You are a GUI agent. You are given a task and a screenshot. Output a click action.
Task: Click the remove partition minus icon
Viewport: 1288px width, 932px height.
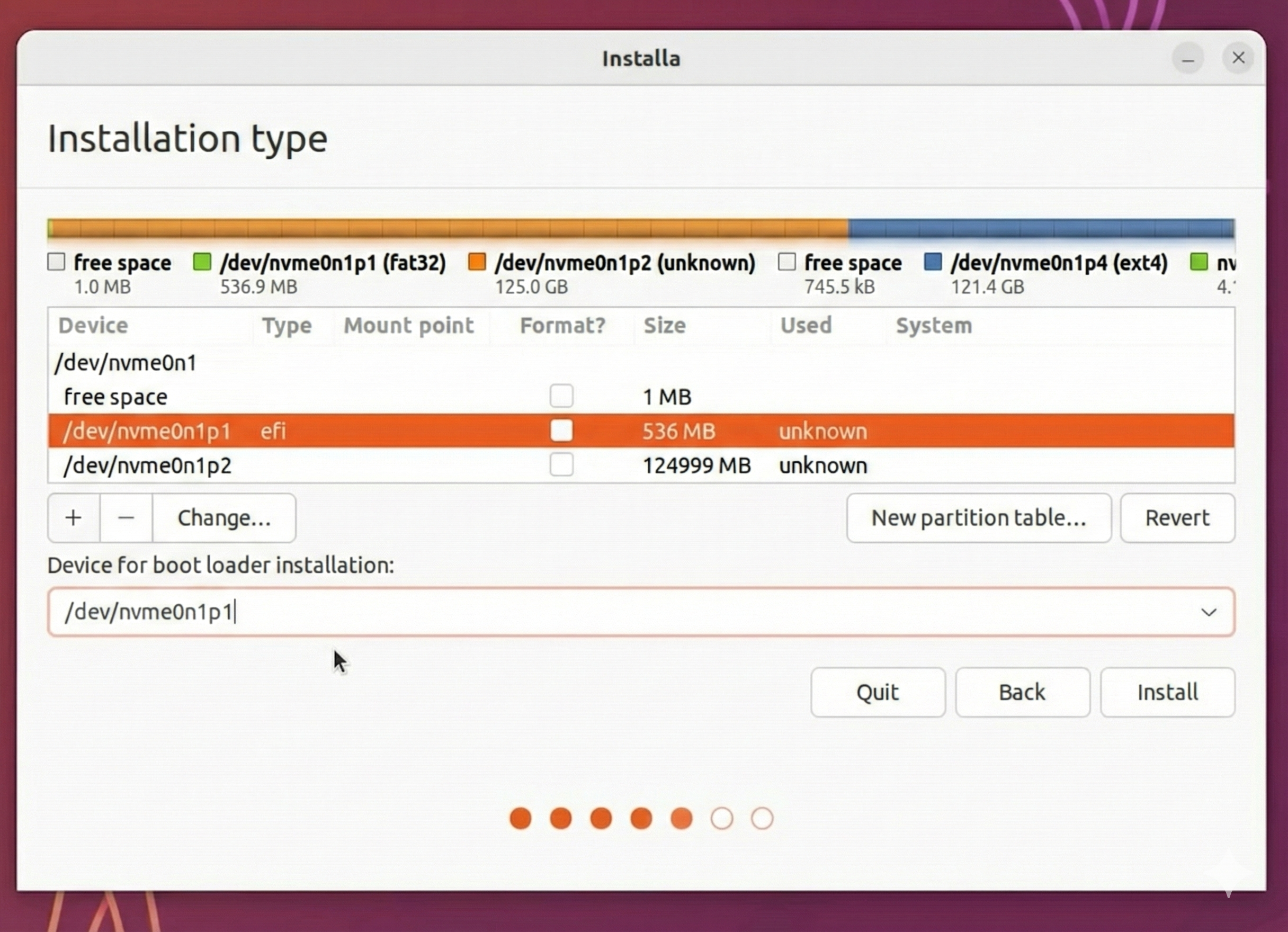click(x=126, y=517)
